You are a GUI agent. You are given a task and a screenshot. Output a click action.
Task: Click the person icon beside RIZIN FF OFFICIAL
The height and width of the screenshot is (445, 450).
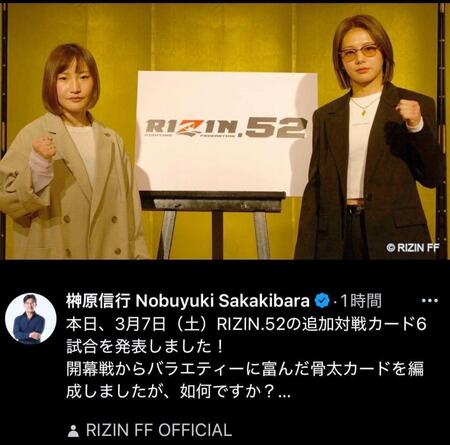coord(73,431)
